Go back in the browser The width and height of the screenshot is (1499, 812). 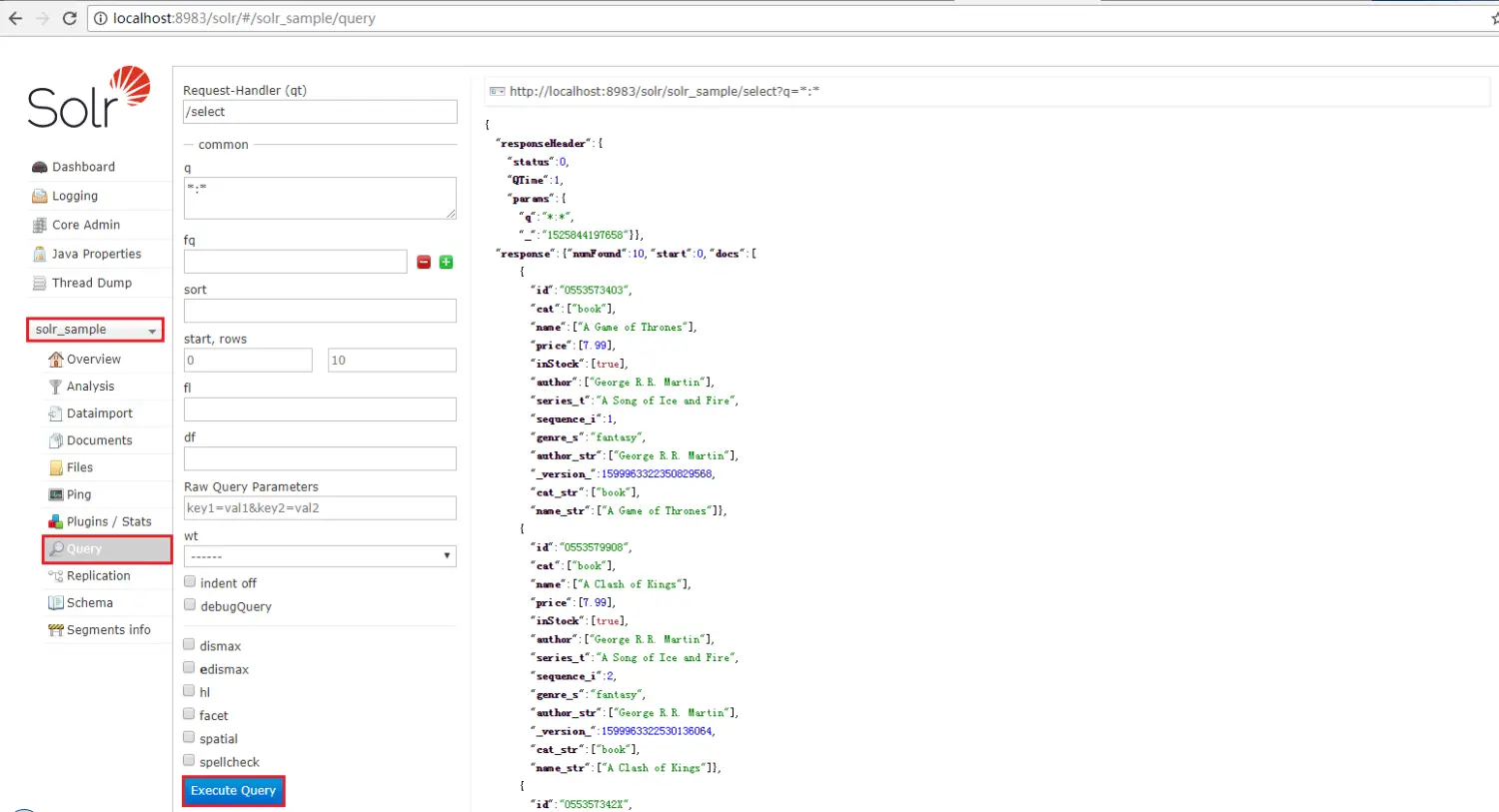point(15,18)
